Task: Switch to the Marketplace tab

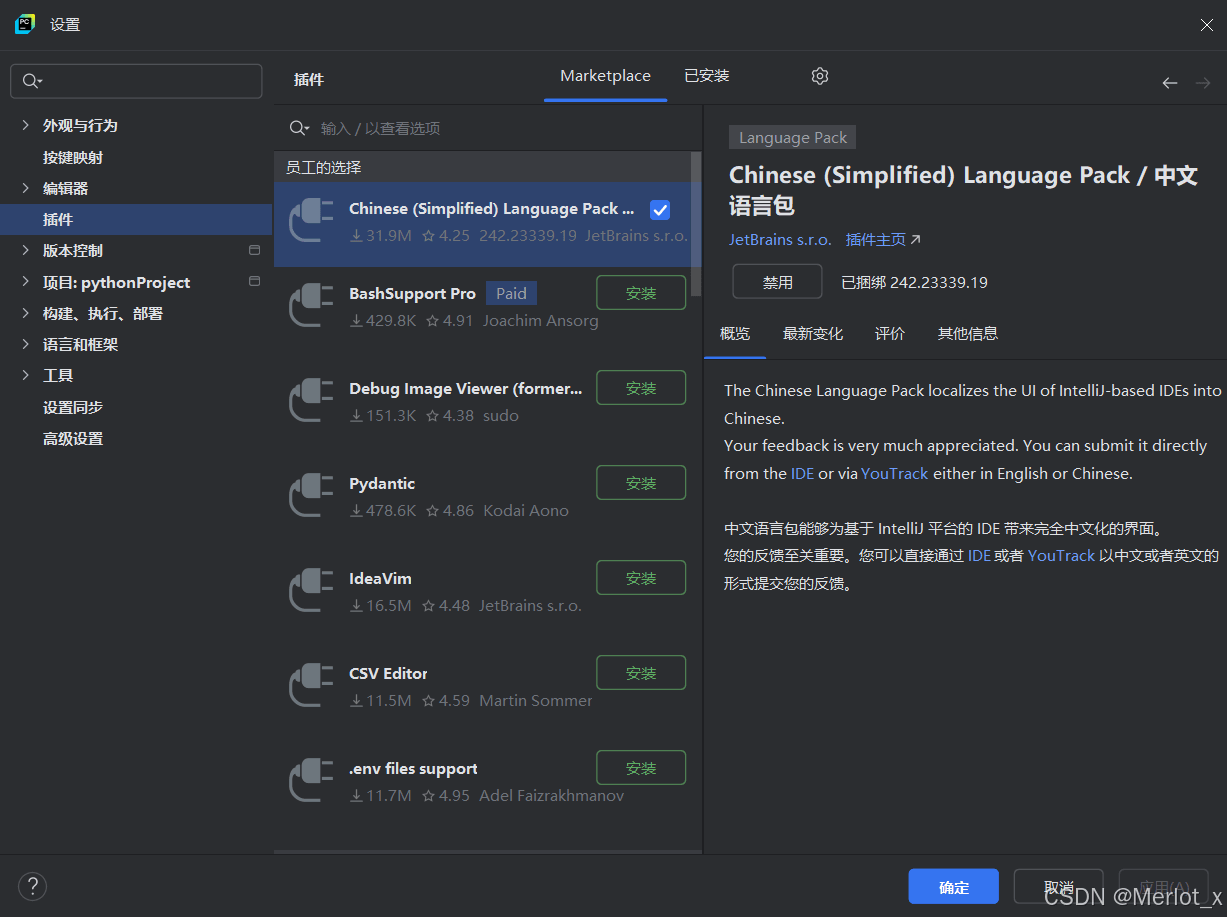Action: click(x=605, y=76)
